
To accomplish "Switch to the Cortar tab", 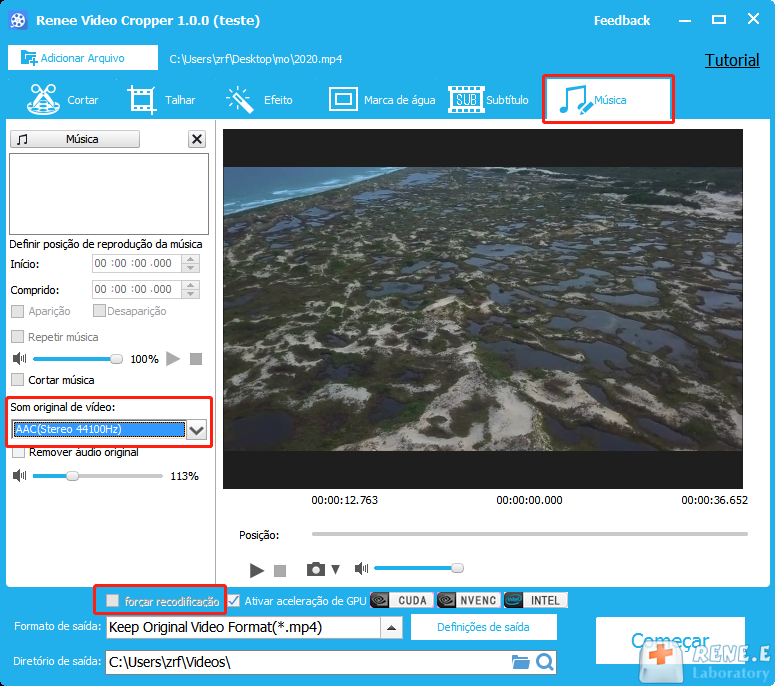I will point(62,100).
